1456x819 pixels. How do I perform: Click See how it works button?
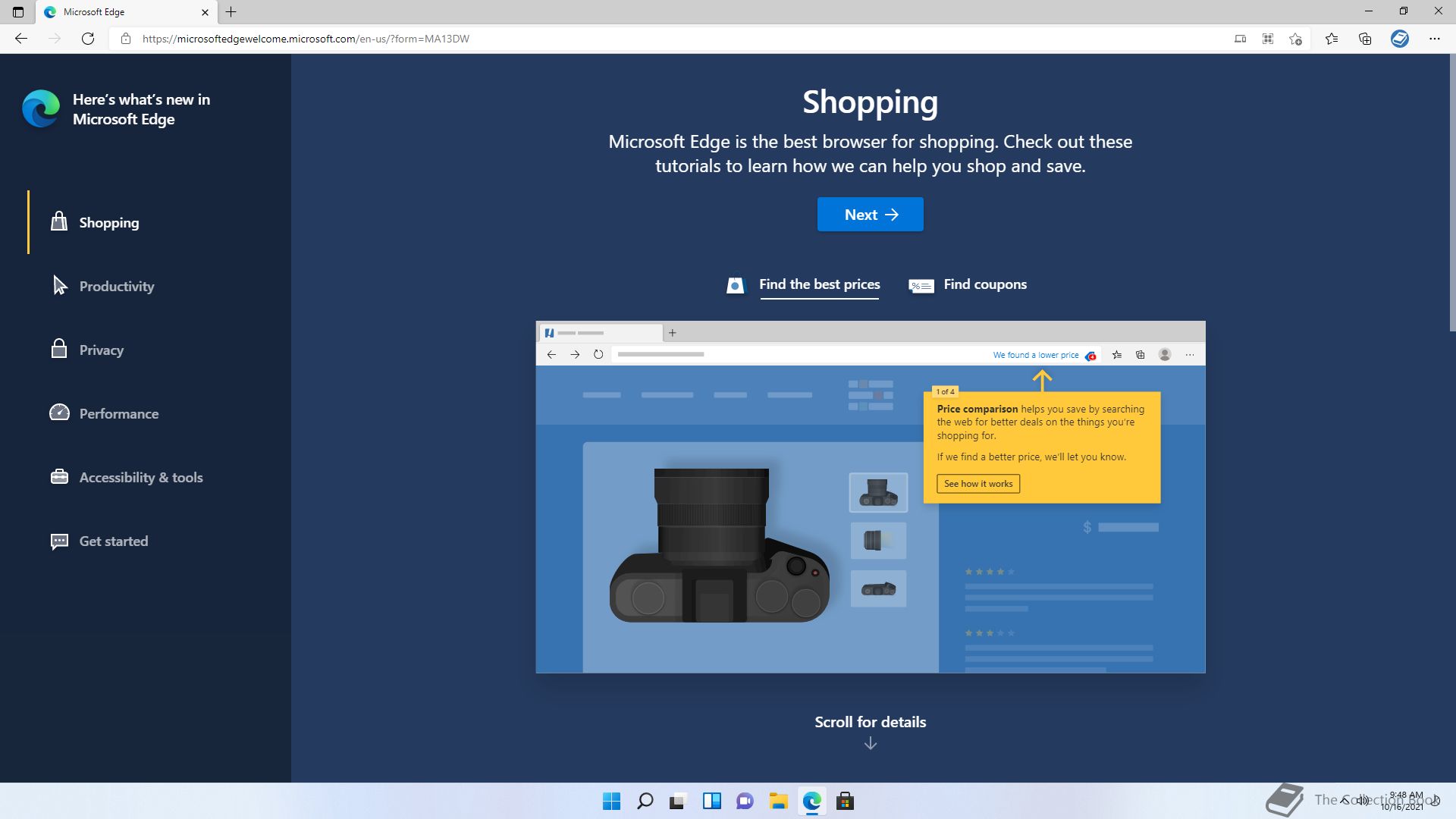coord(978,484)
